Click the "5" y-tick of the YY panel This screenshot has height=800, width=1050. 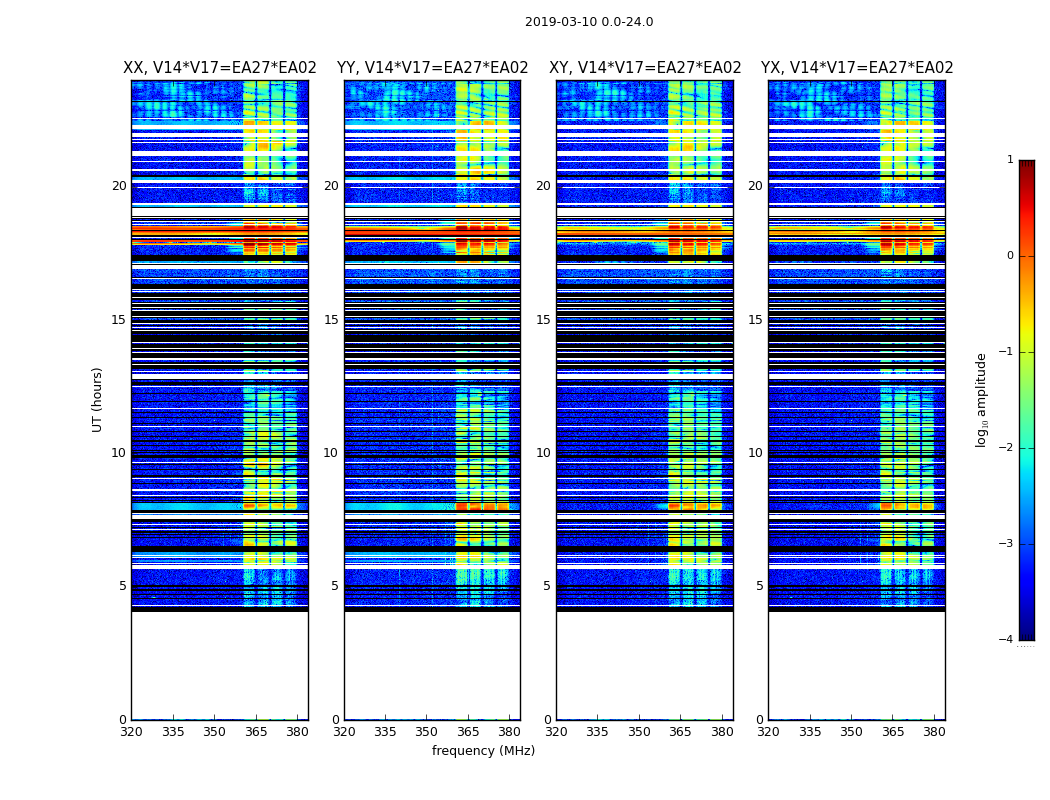point(334,586)
